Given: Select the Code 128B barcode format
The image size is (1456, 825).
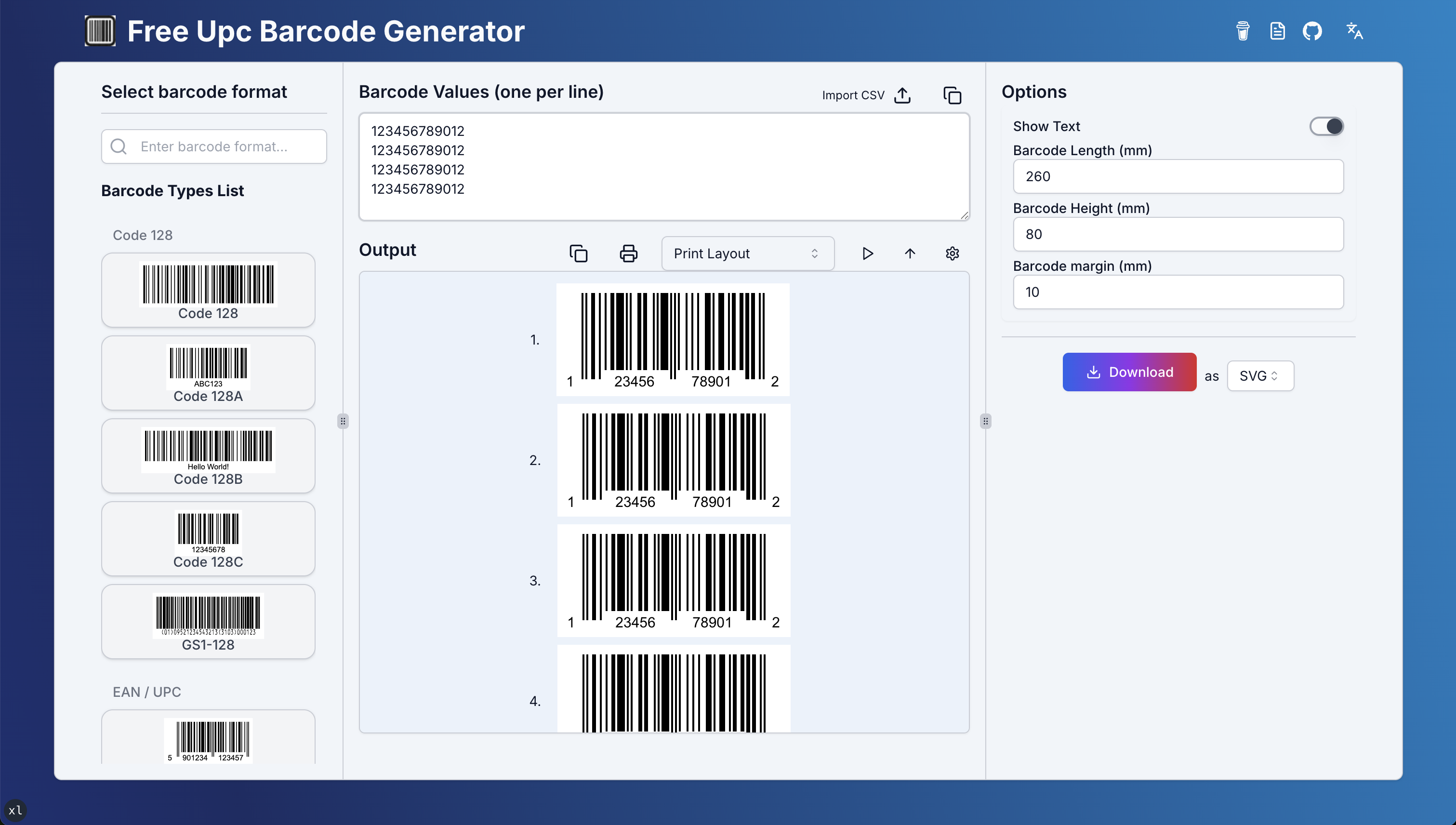Looking at the screenshot, I should click(x=208, y=455).
